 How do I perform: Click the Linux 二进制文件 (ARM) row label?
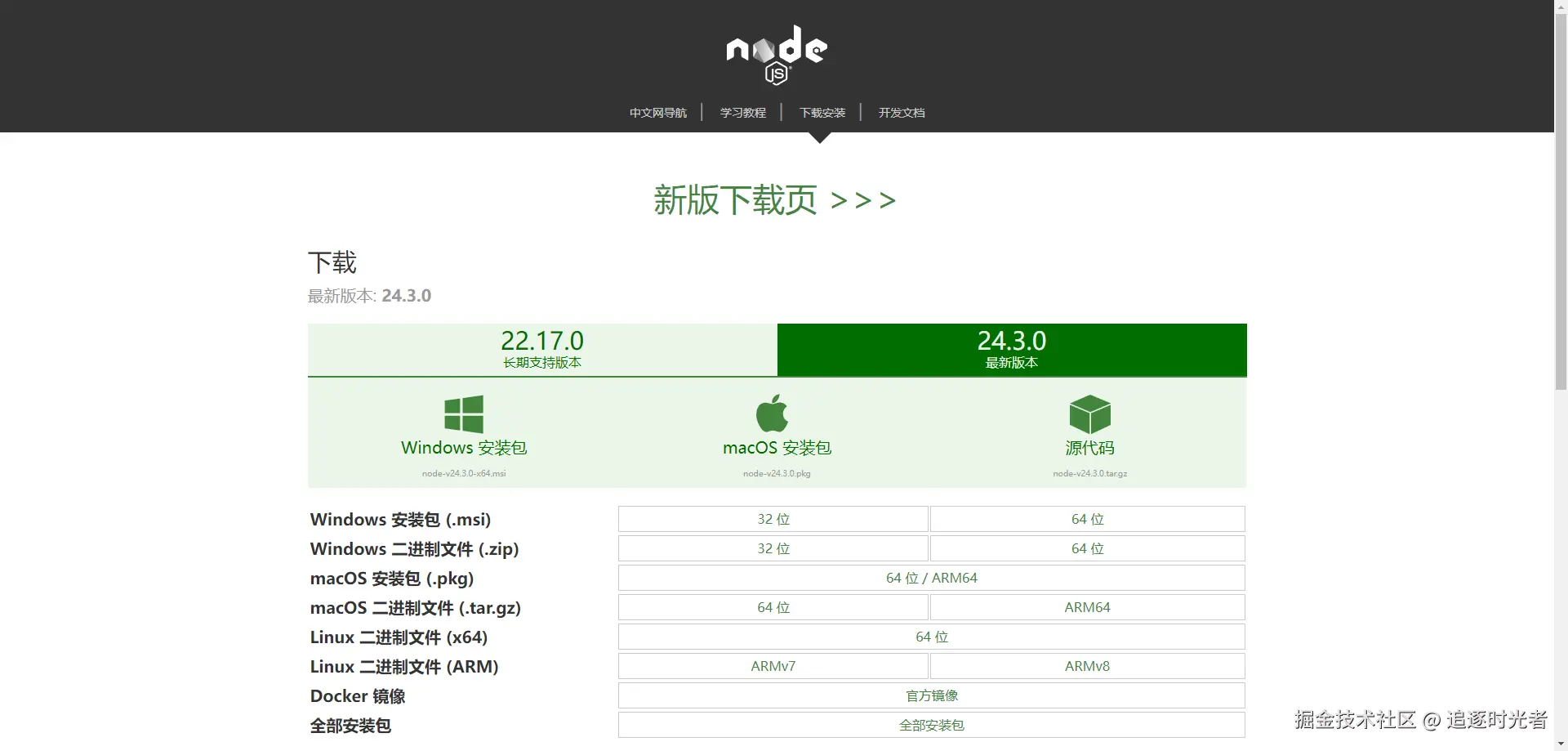(404, 667)
